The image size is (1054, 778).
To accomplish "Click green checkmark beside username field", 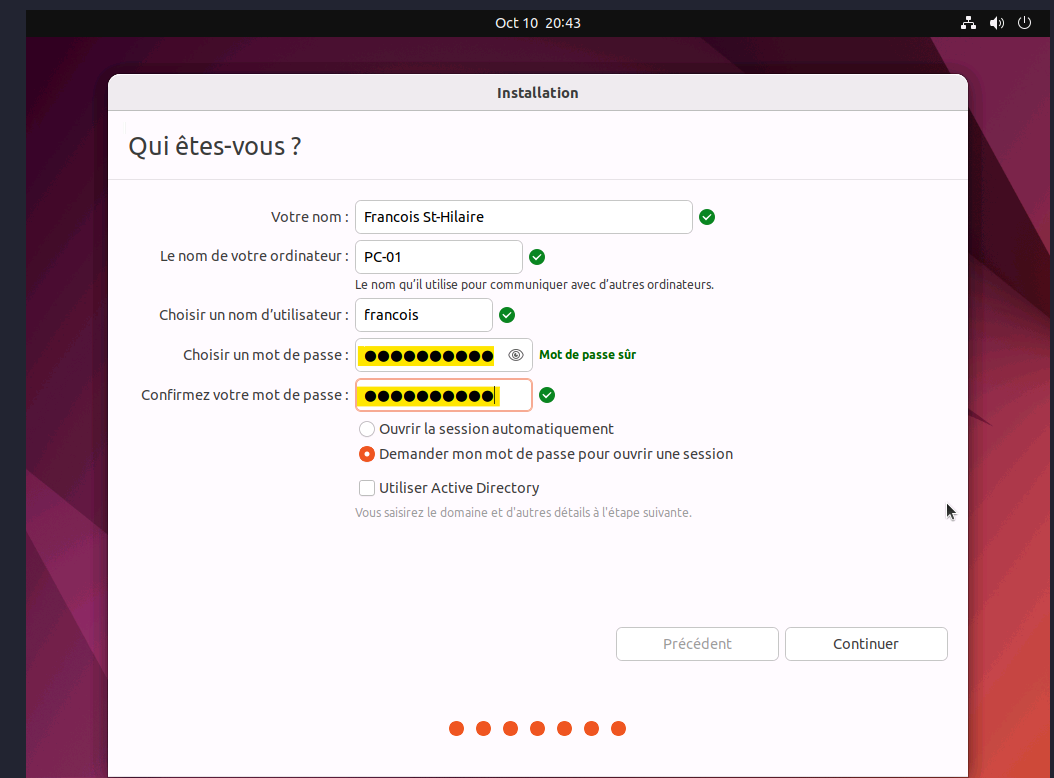I will click(x=507, y=315).
